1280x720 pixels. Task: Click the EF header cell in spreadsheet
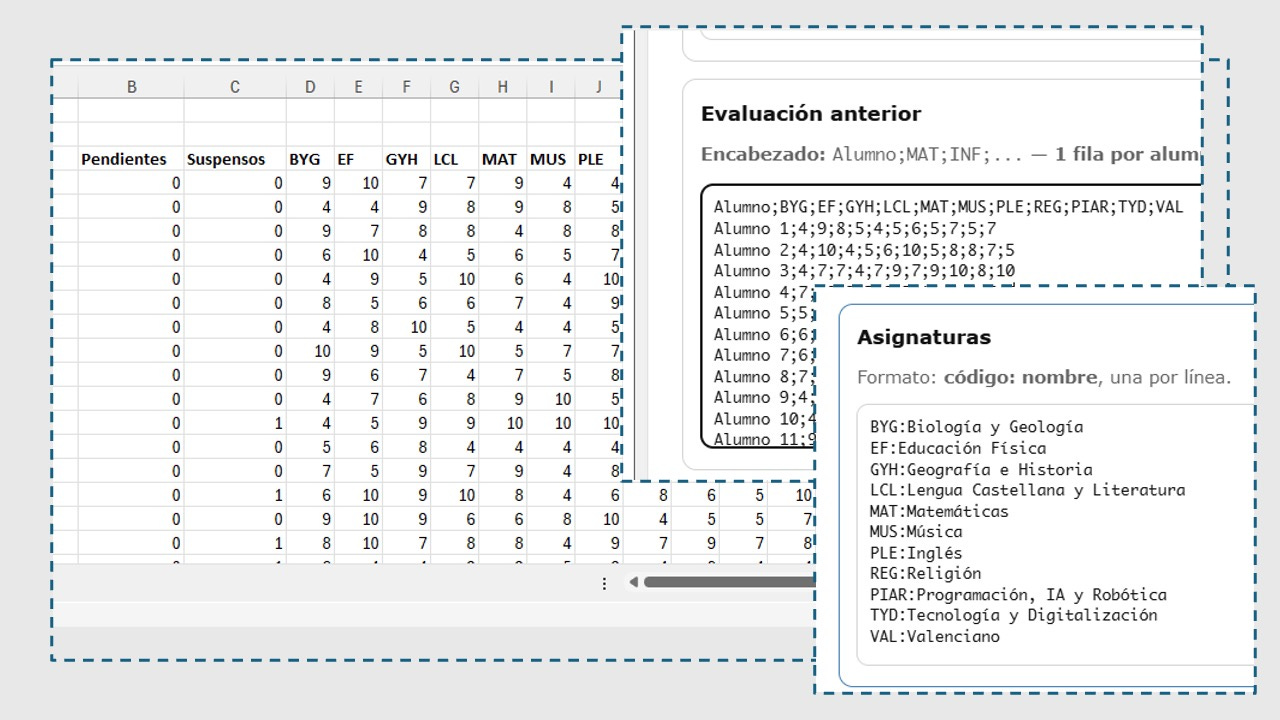(x=358, y=159)
